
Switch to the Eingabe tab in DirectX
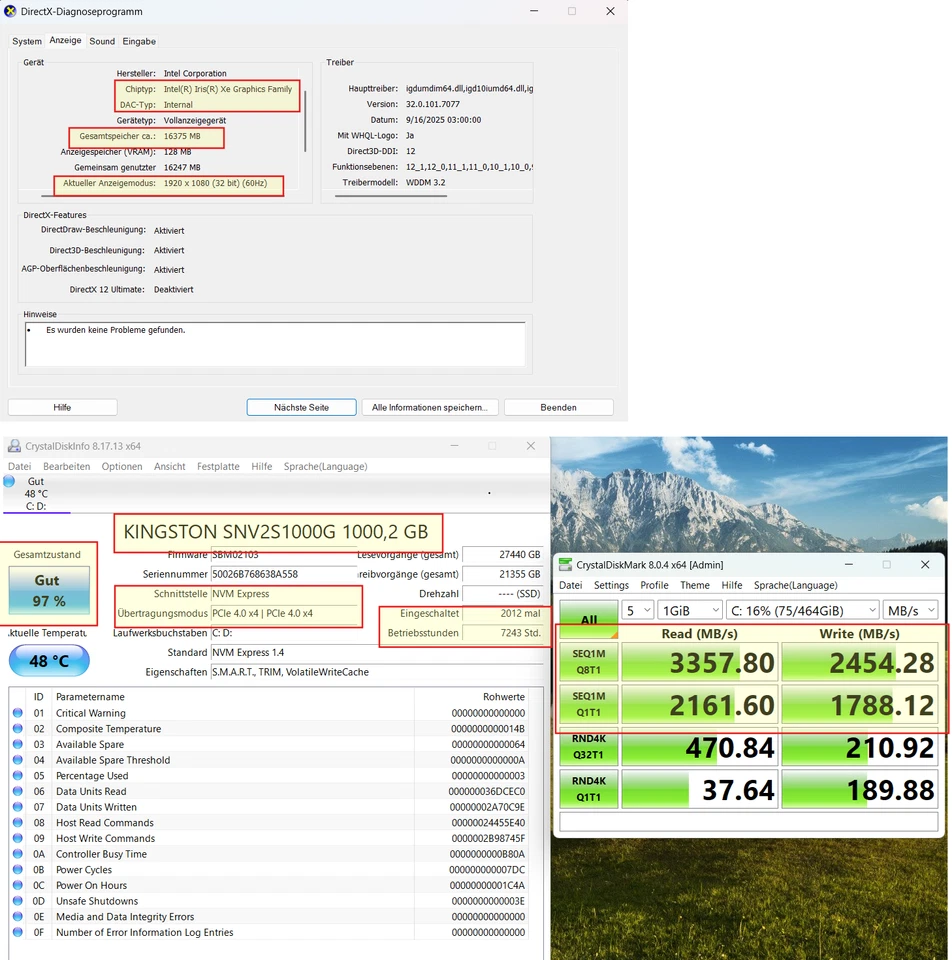pos(139,41)
